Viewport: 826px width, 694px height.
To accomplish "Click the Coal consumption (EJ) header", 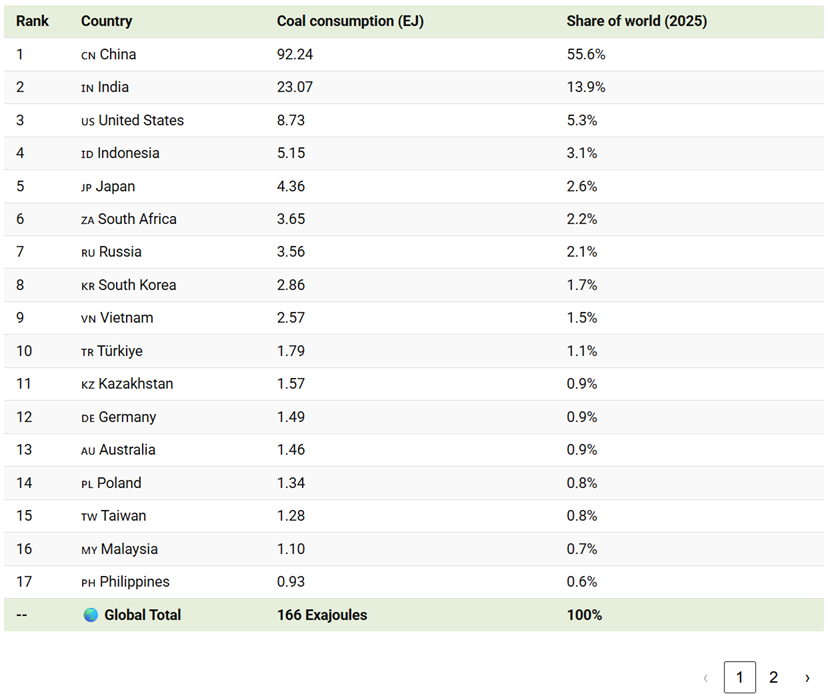I will point(350,21).
